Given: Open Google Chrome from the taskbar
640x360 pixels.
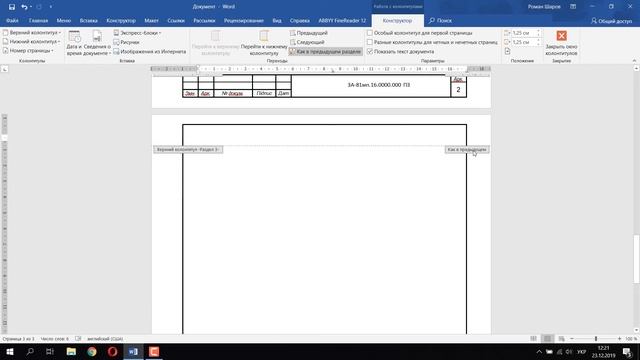Looking at the screenshot, I should point(92,352).
